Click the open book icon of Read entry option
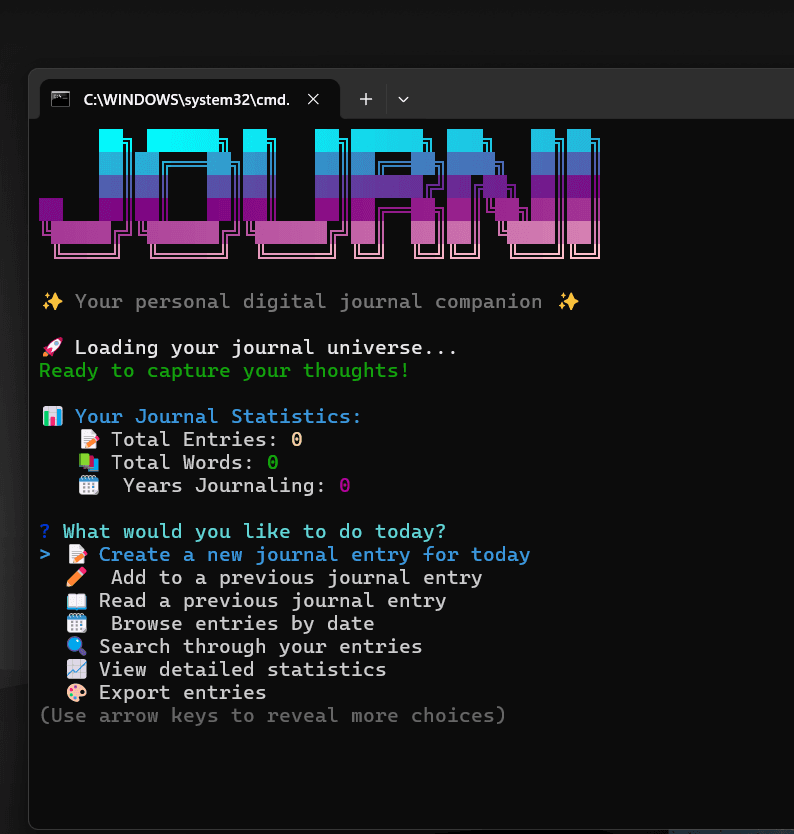This screenshot has height=834, width=794. click(77, 601)
